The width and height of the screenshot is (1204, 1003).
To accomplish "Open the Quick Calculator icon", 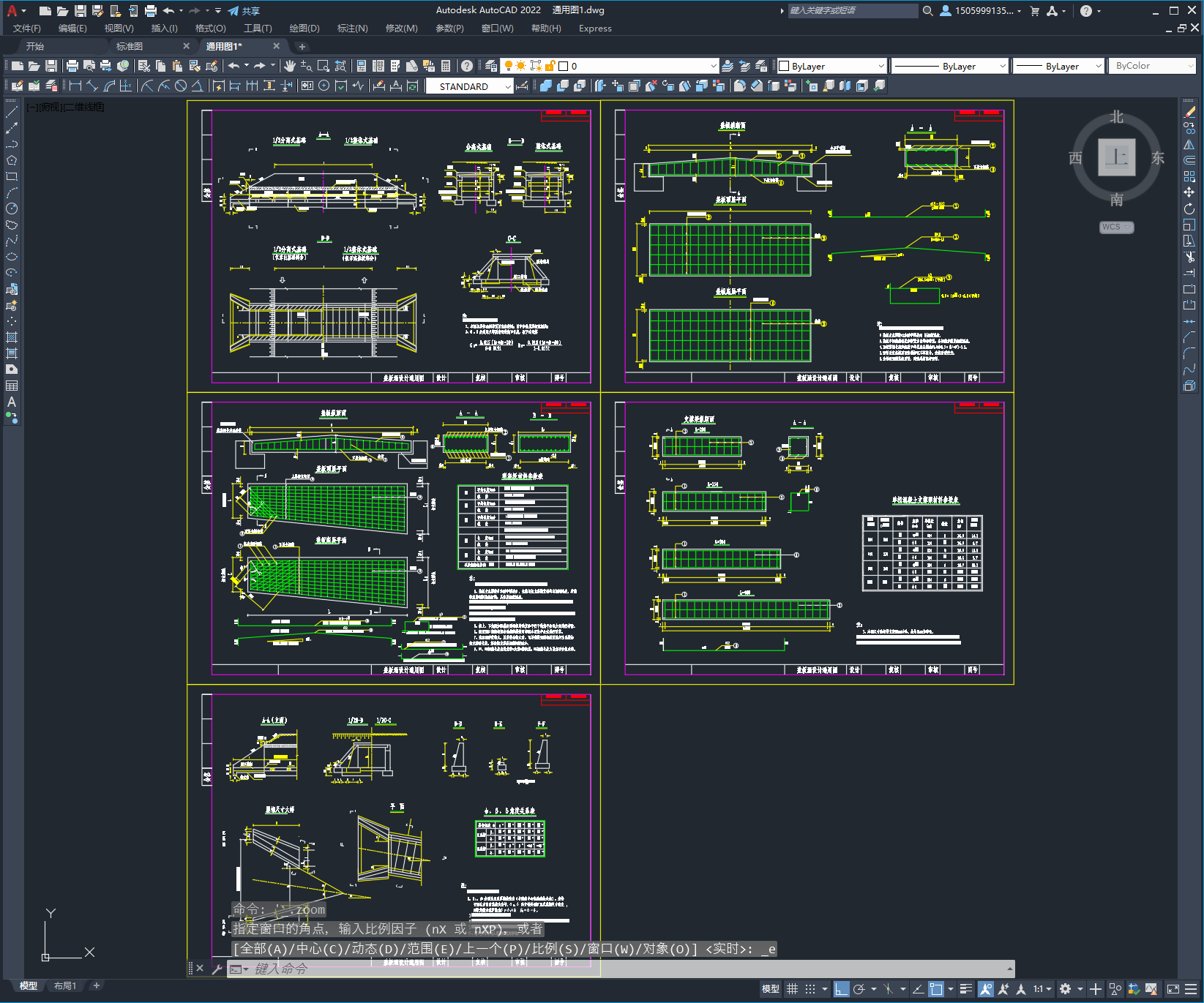I will click(x=446, y=66).
